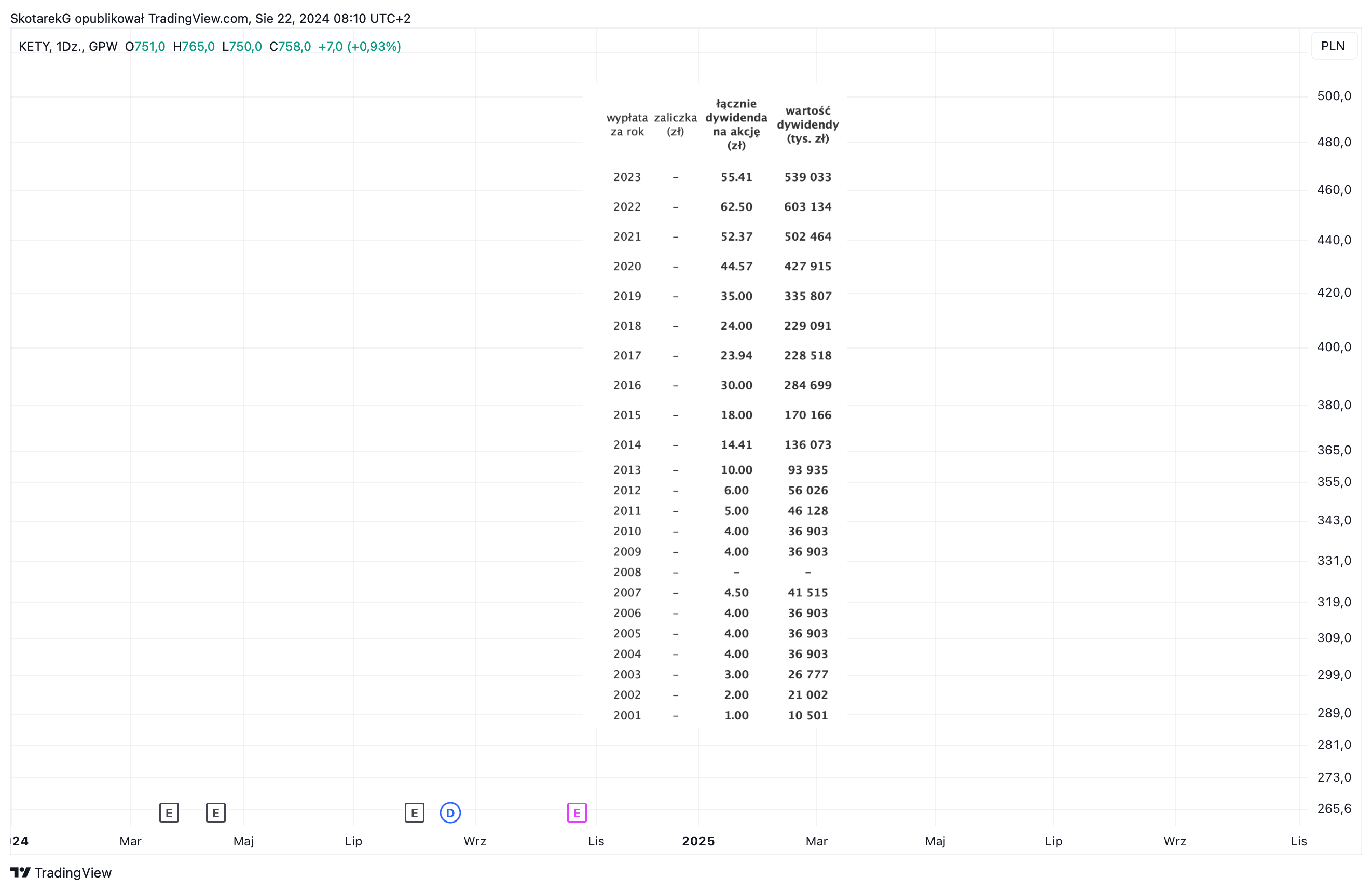Click the 2023 dividend 55.41 cell

pyautogui.click(x=736, y=177)
